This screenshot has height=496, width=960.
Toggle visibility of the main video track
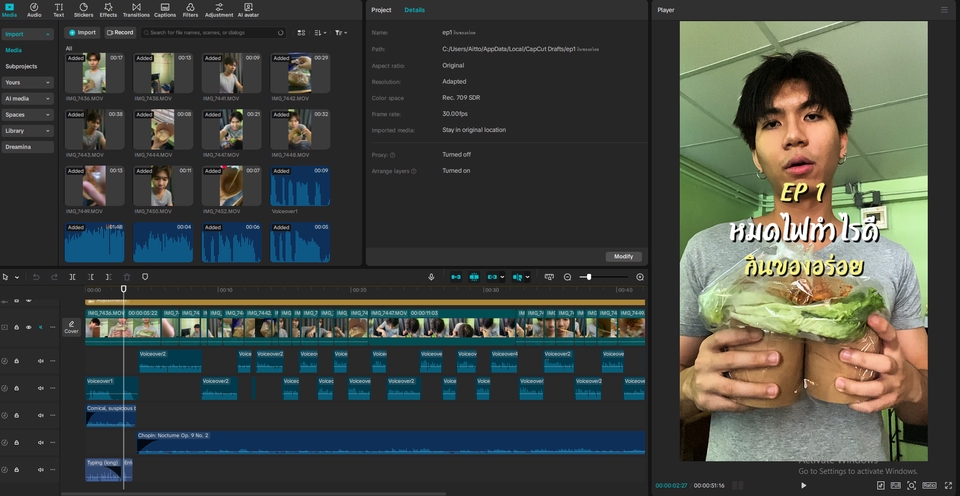pos(28,327)
